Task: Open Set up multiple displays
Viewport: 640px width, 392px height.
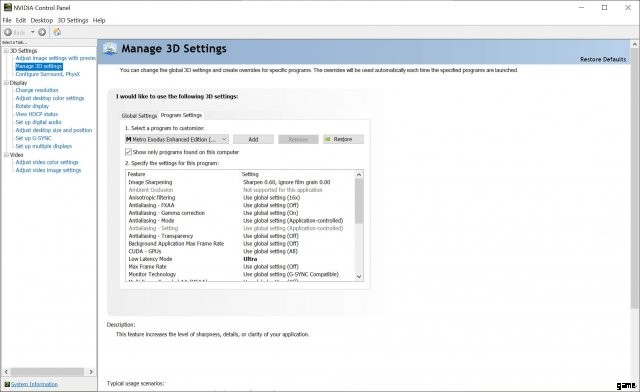Action: point(44,146)
